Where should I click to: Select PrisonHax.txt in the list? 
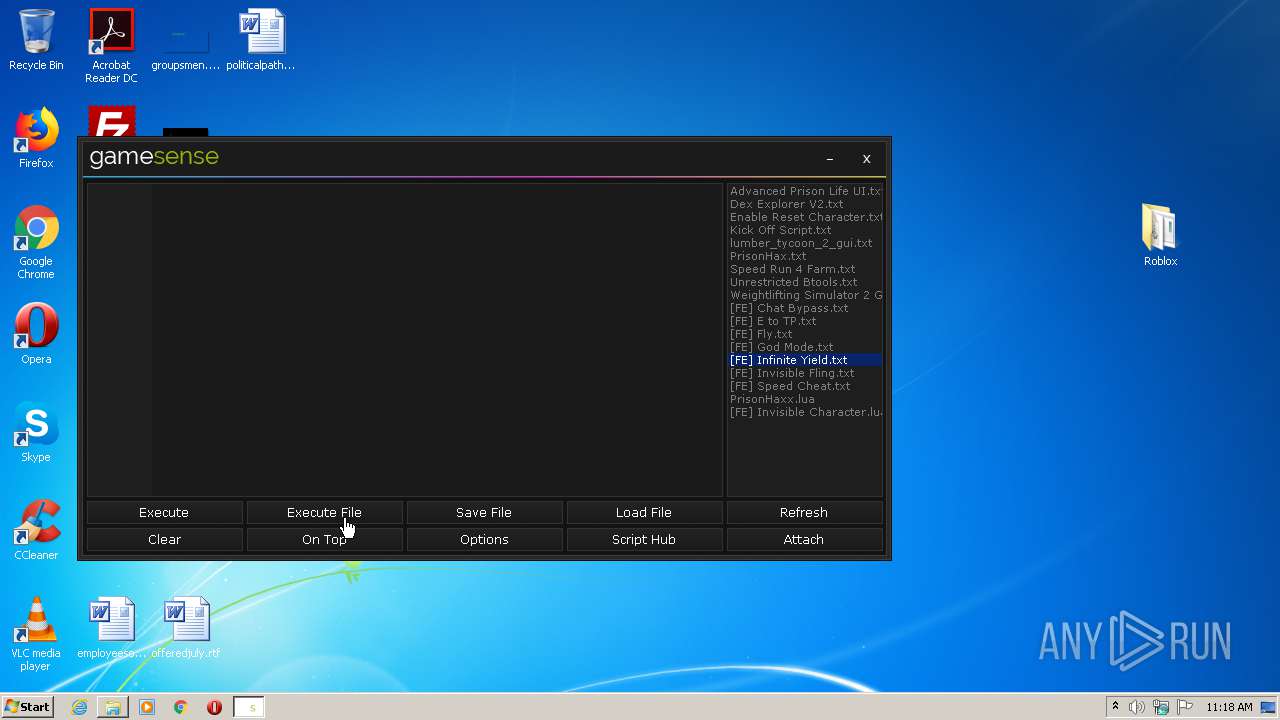(x=805, y=256)
